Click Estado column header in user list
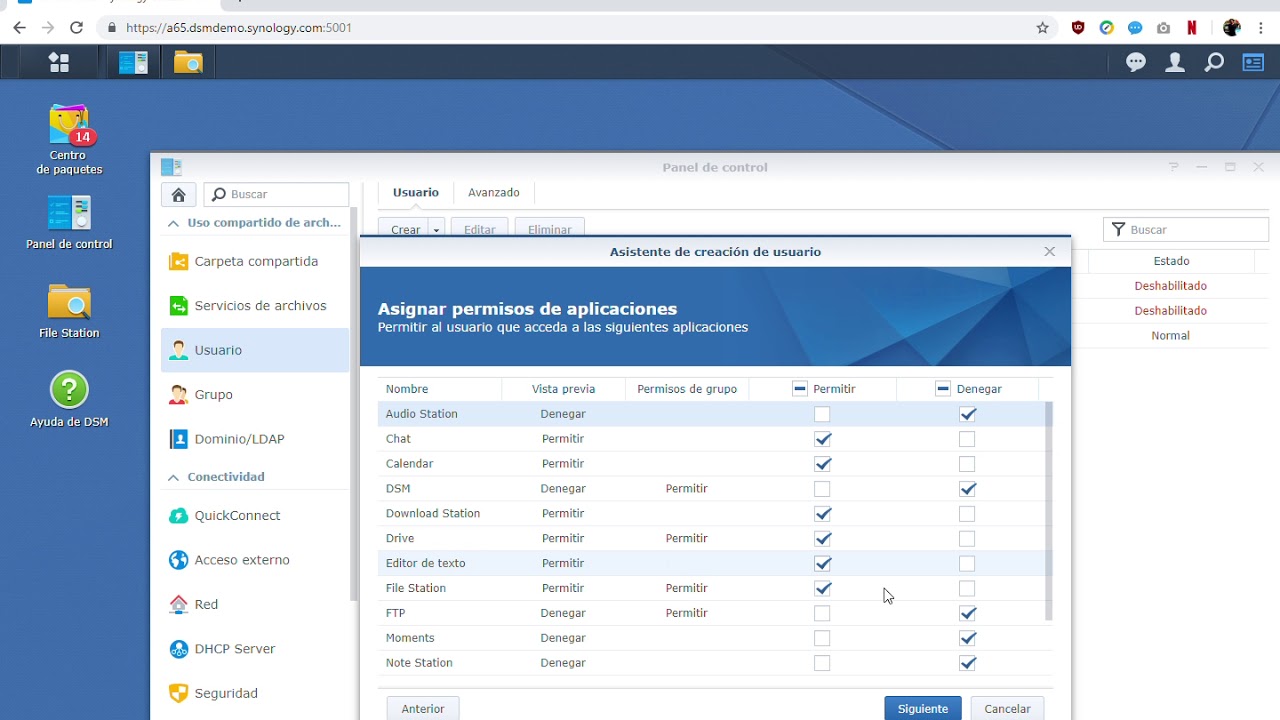1280x720 pixels. click(x=1171, y=261)
